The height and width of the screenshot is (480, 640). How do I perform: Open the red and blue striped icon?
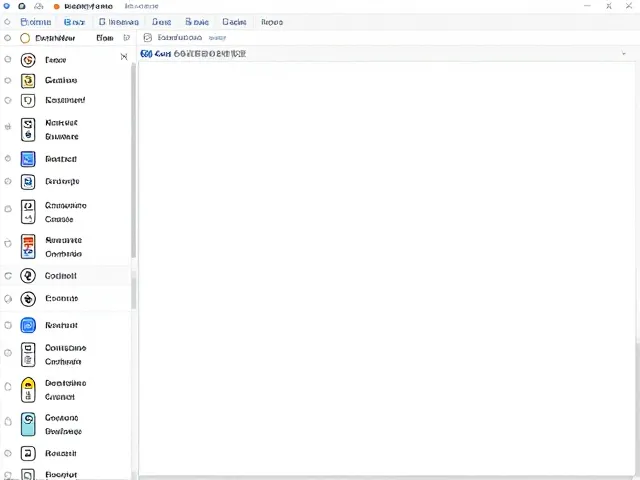click(28, 247)
